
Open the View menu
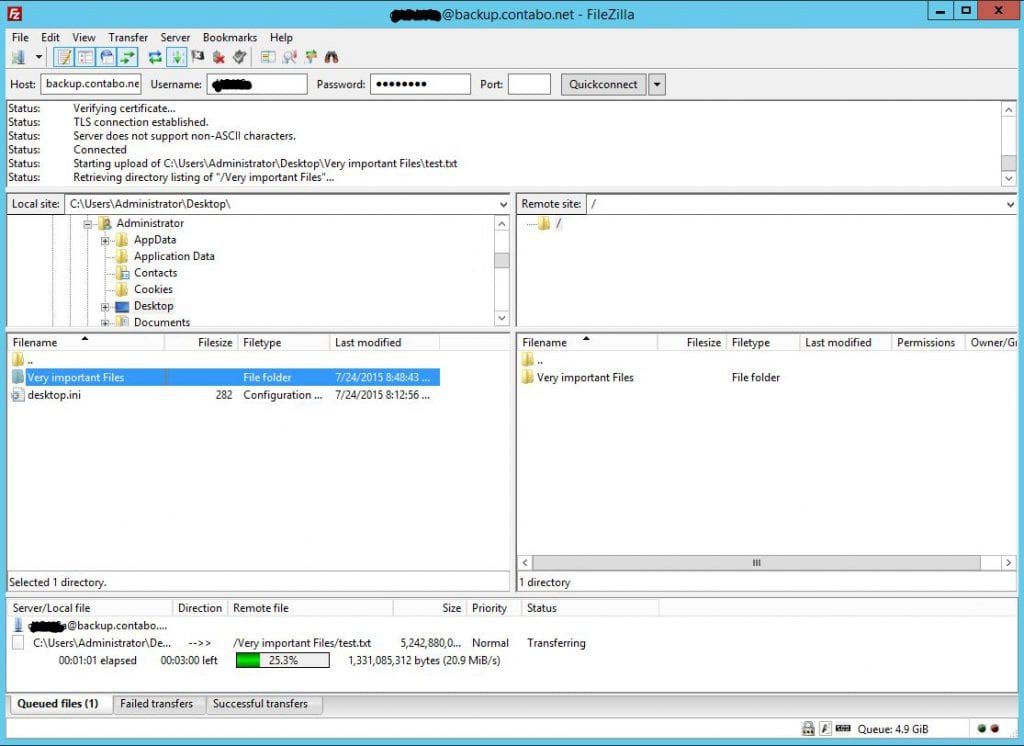pos(84,37)
